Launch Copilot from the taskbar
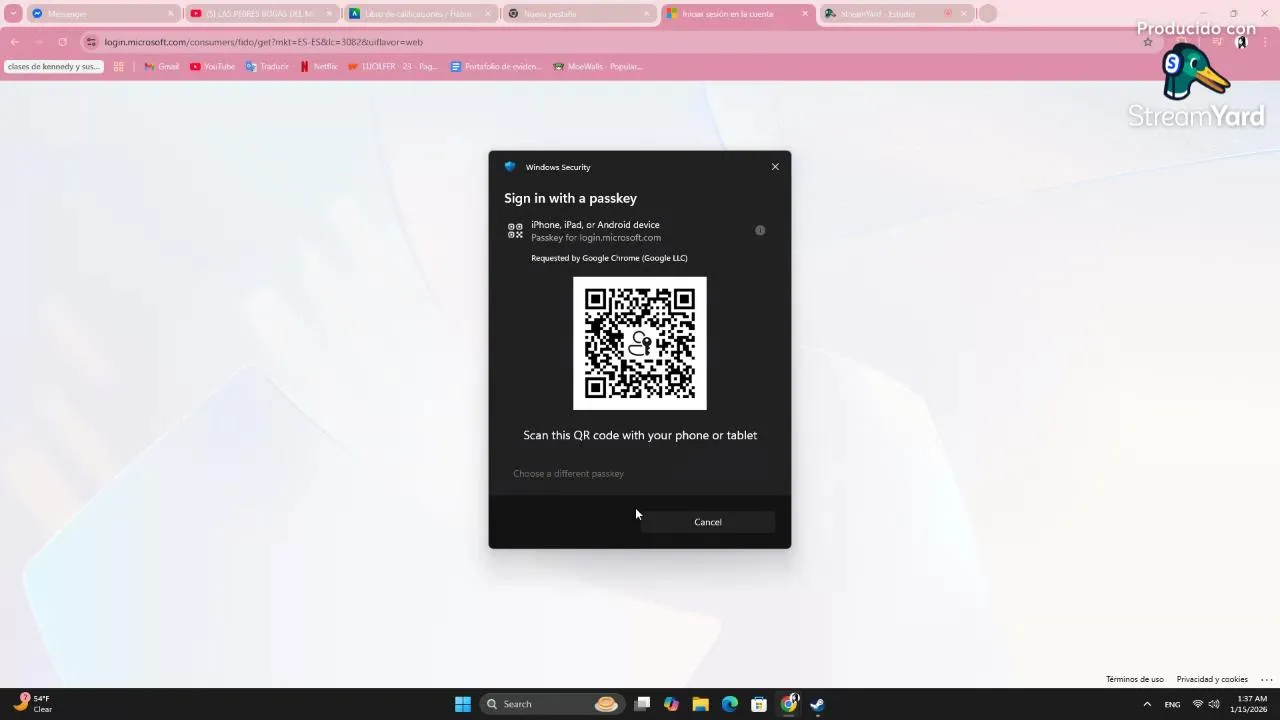1280x720 pixels. click(671, 704)
